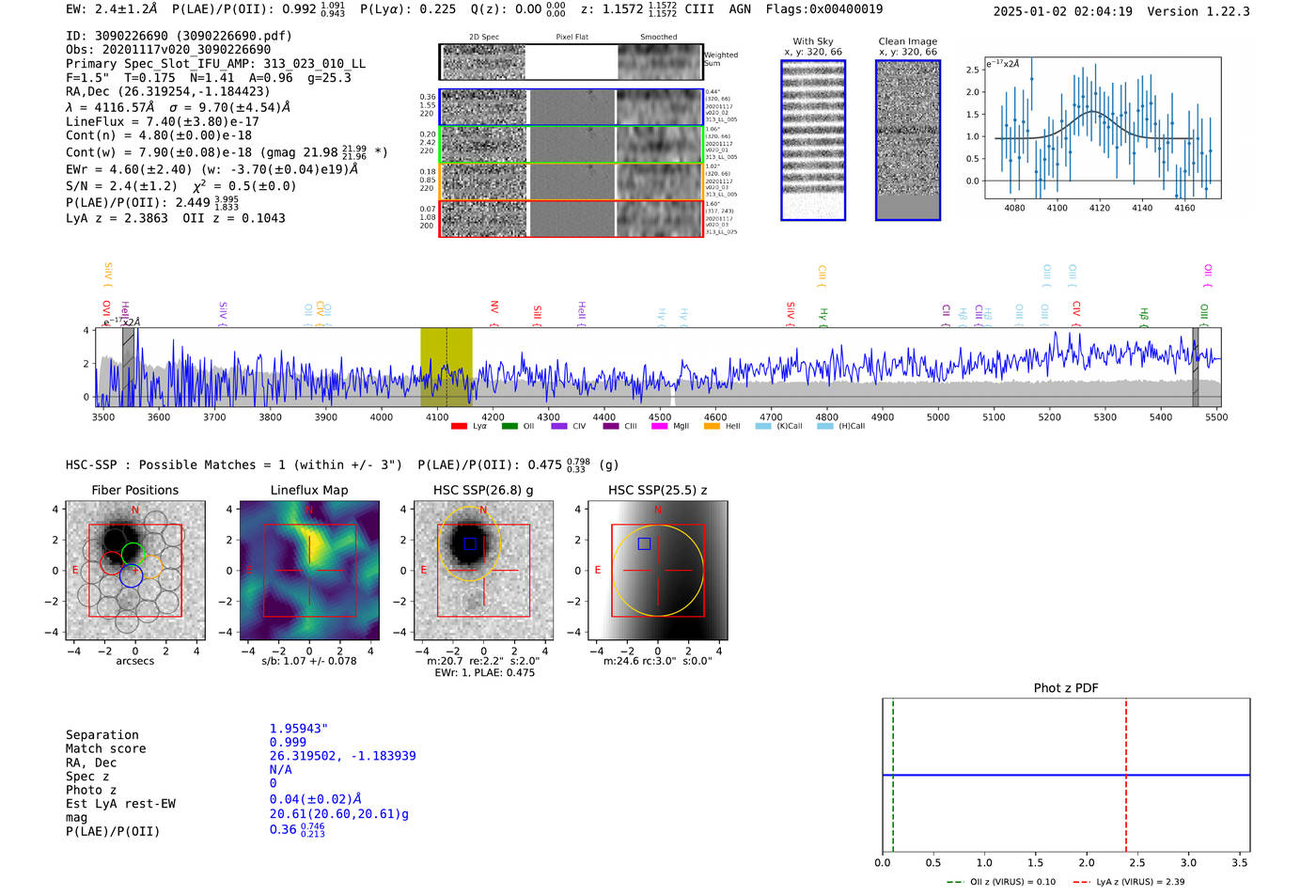This screenshot has width=1316, height=896.
Task: Click the blue fiber circle in Fiber Positions
Action: pyautogui.click(x=131, y=578)
